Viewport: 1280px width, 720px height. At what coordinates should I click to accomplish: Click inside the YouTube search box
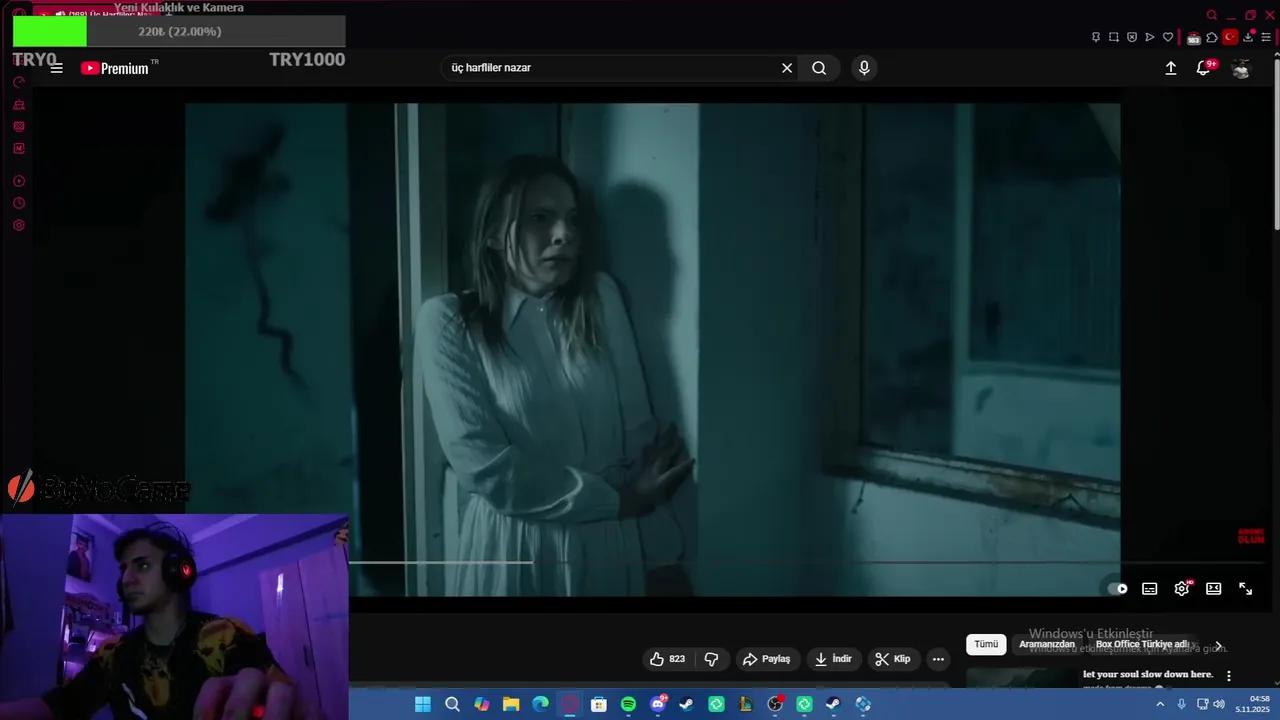click(x=610, y=68)
